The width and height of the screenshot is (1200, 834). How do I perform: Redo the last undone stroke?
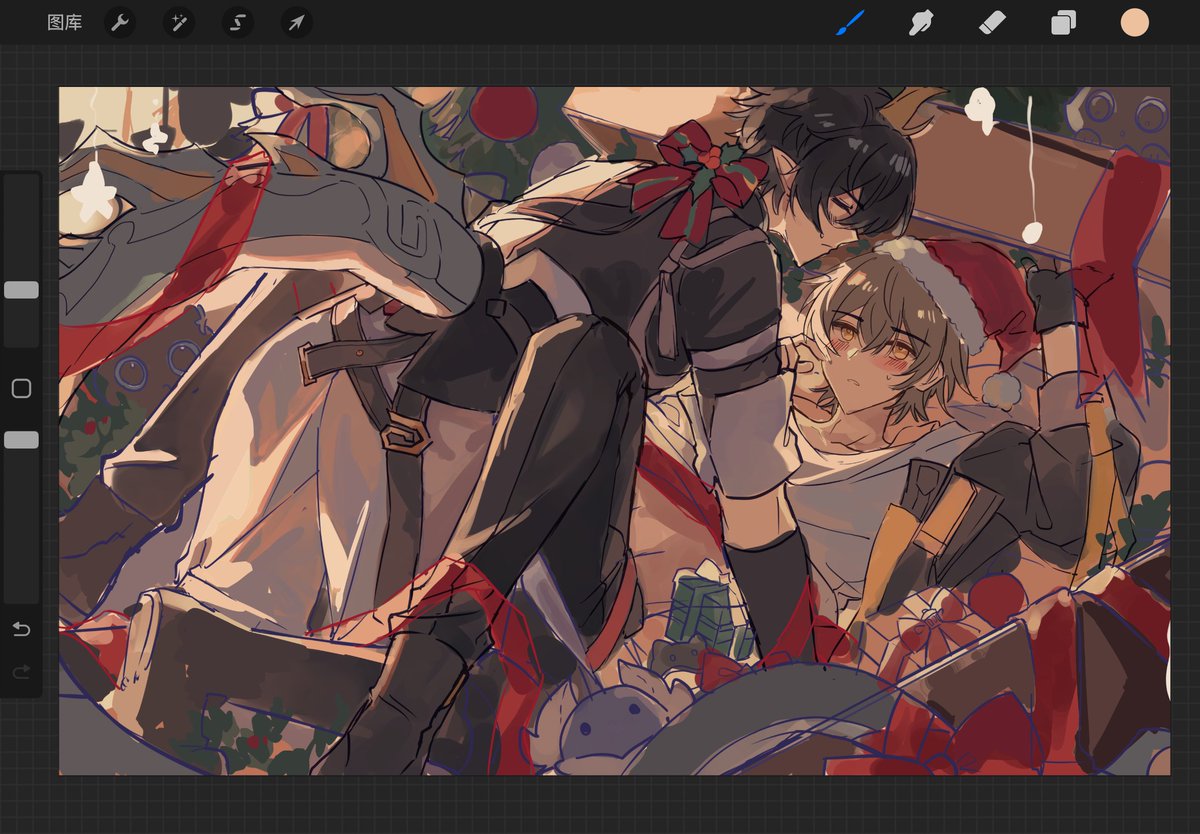coord(21,673)
